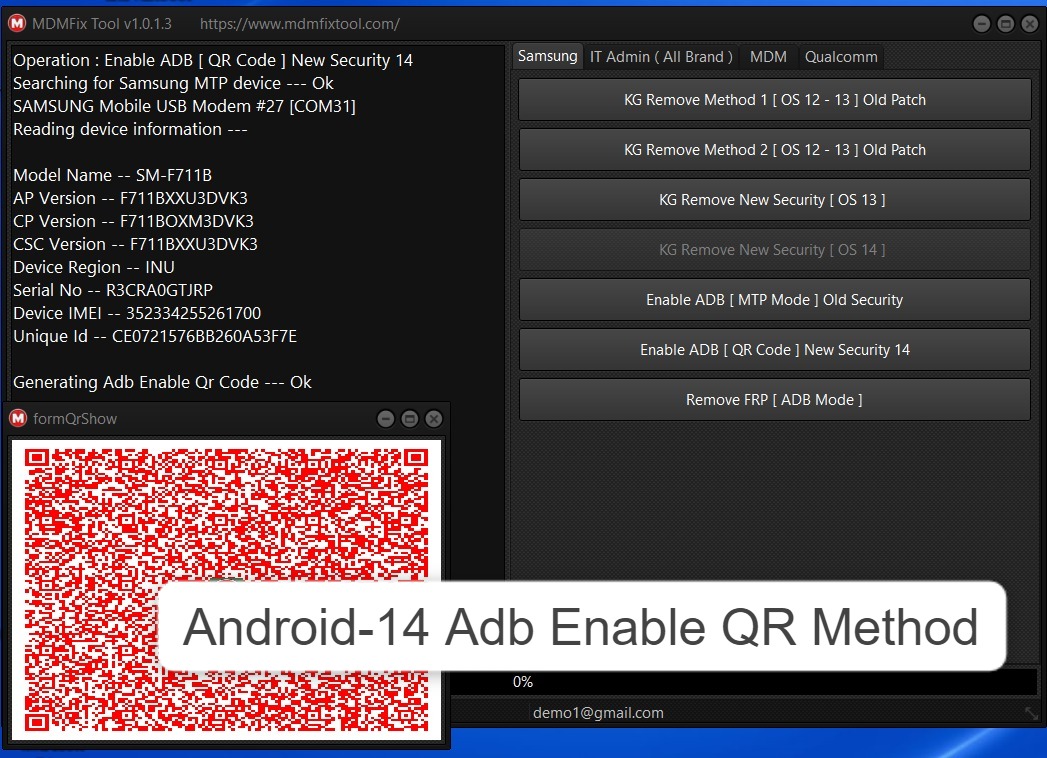Switch to the Qualcomm tab
The width and height of the screenshot is (1047, 758).
841,57
